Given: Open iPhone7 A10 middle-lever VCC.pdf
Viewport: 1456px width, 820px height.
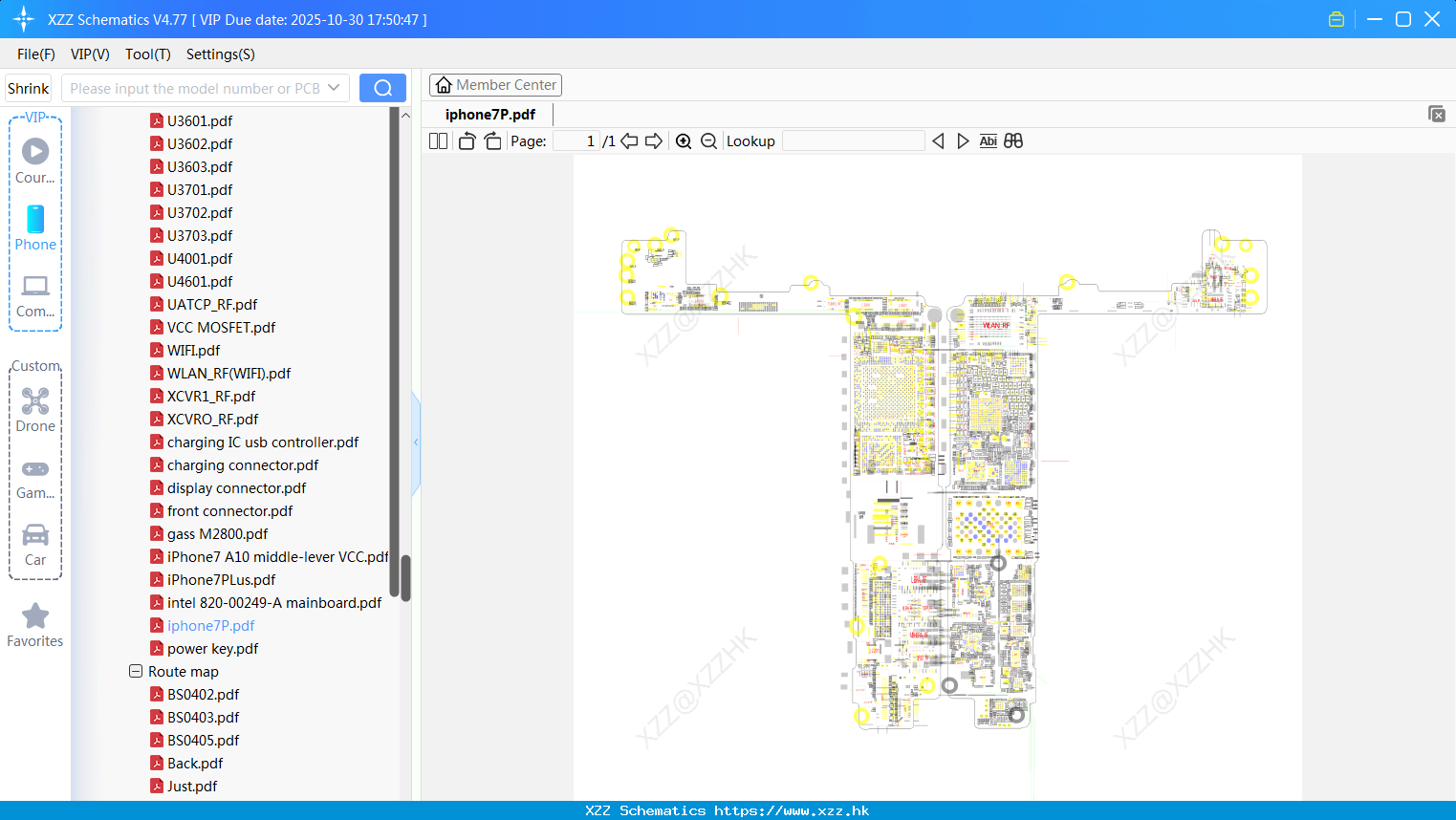Looking at the screenshot, I should coord(277,556).
